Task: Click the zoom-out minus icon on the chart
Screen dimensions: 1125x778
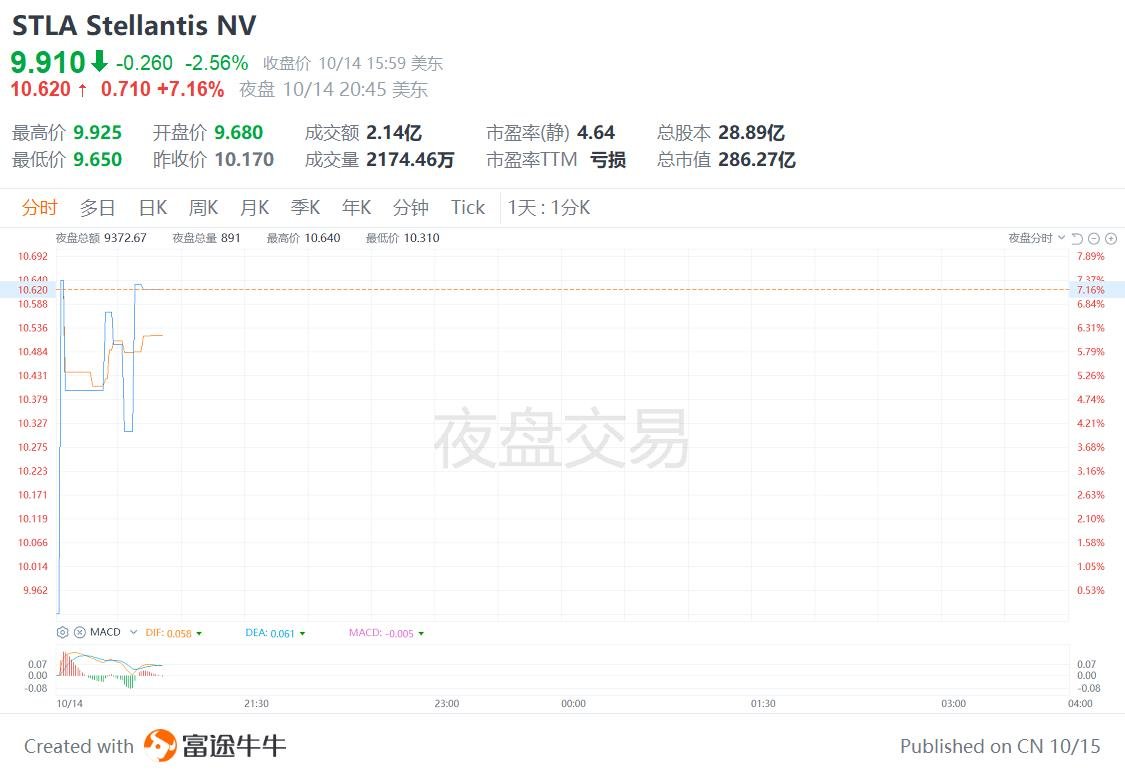Action: tap(1093, 238)
